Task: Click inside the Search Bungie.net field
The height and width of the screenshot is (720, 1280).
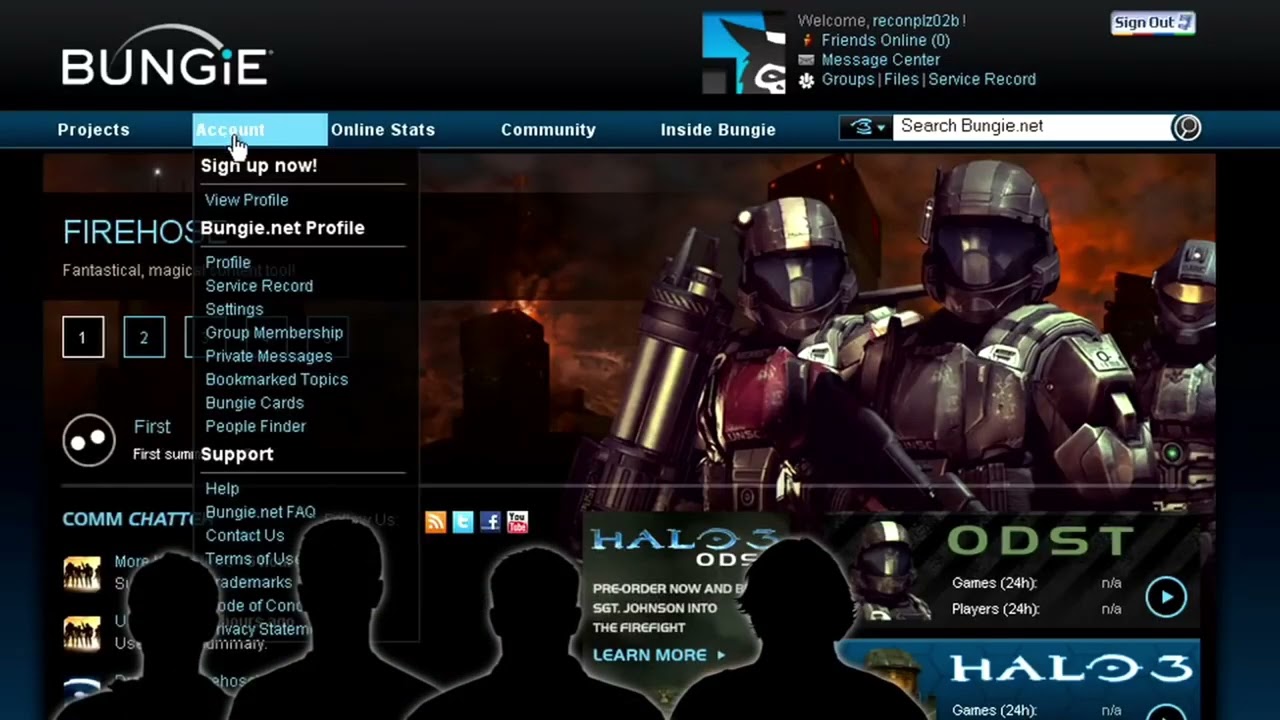Action: (1032, 127)
